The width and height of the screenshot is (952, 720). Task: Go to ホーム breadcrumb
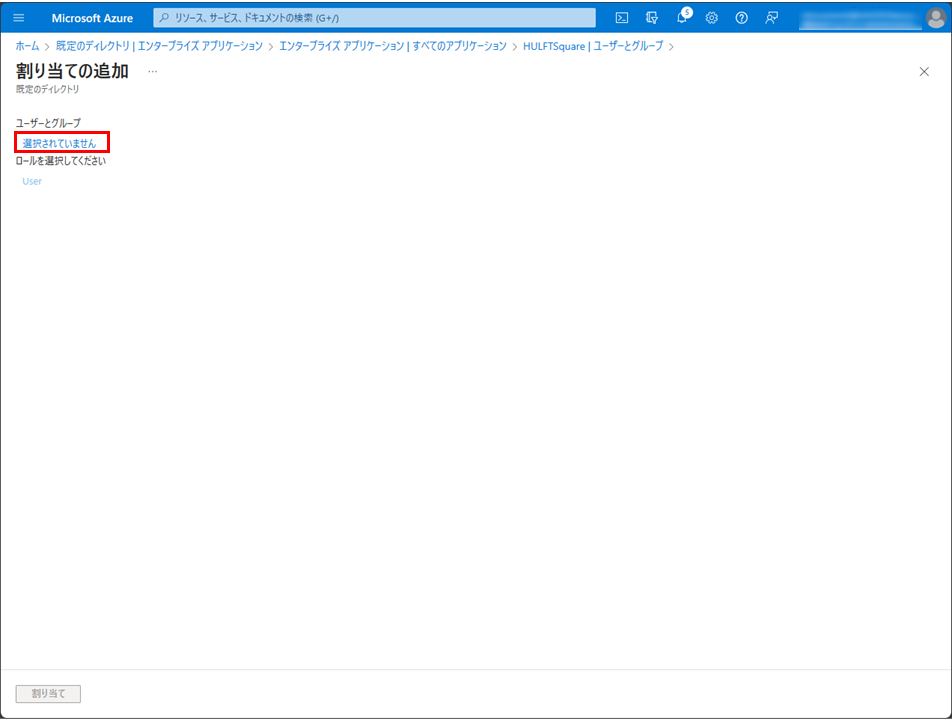tap(27, 46)
